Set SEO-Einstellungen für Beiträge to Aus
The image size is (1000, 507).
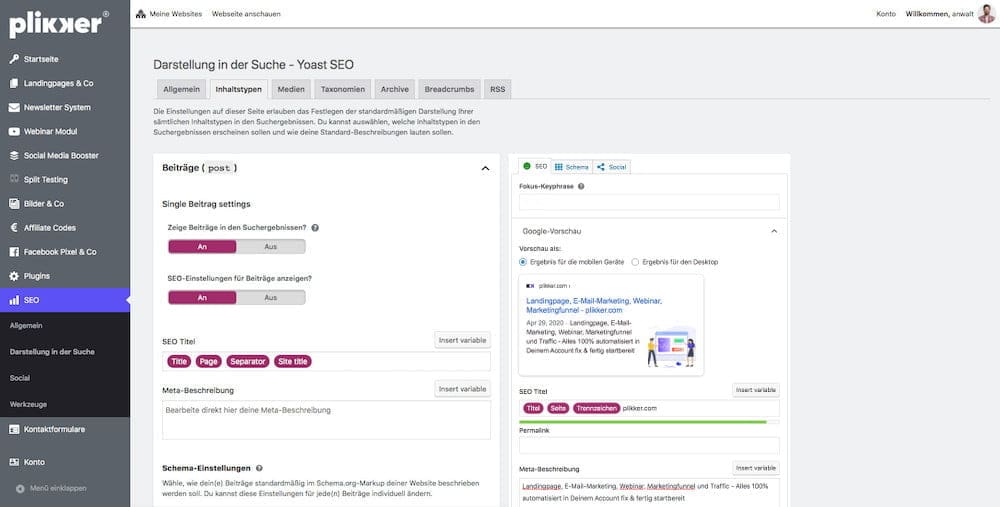pyautogui.click(x=270, y=297)
